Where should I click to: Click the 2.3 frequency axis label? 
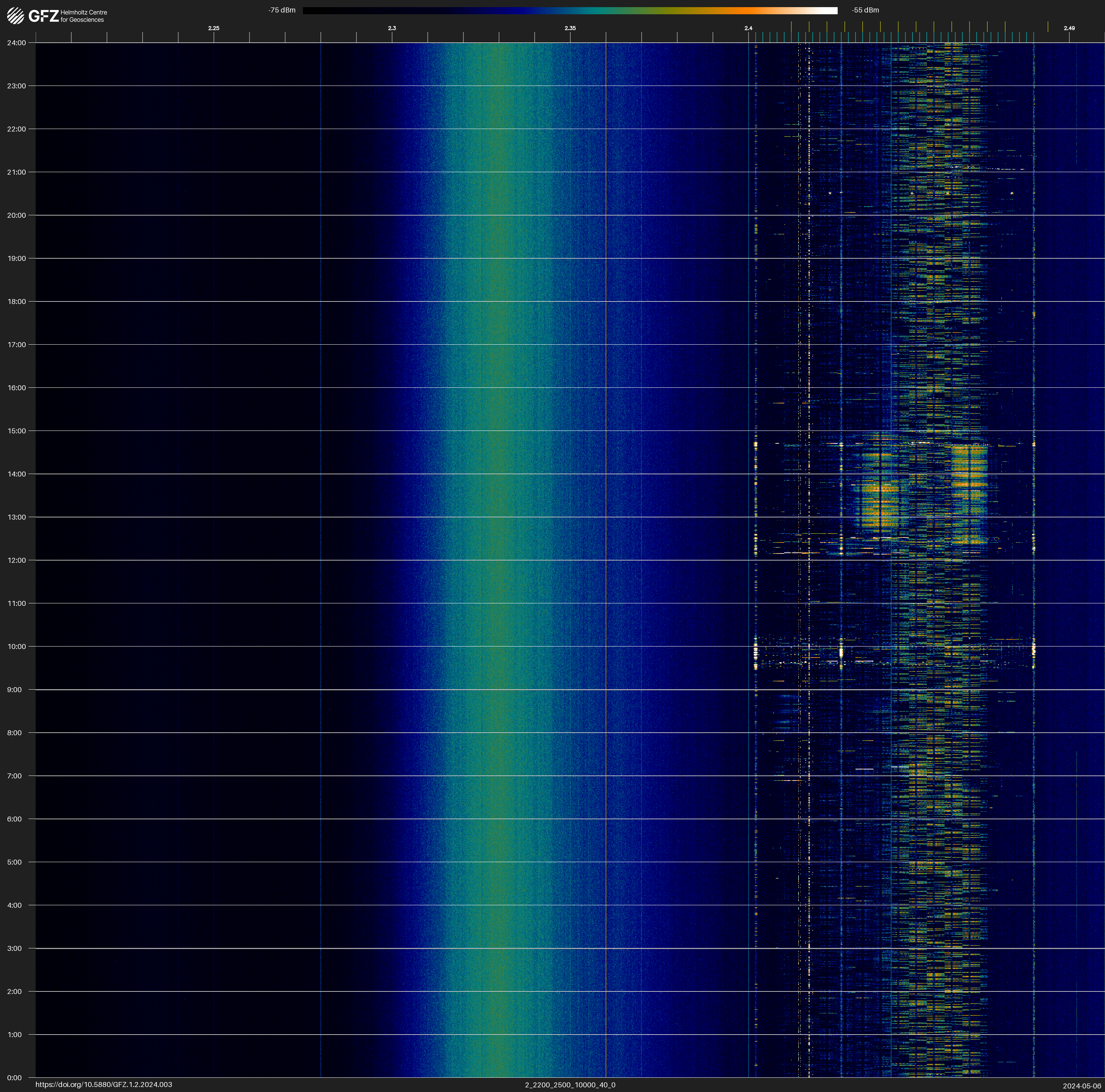(392, 28)
